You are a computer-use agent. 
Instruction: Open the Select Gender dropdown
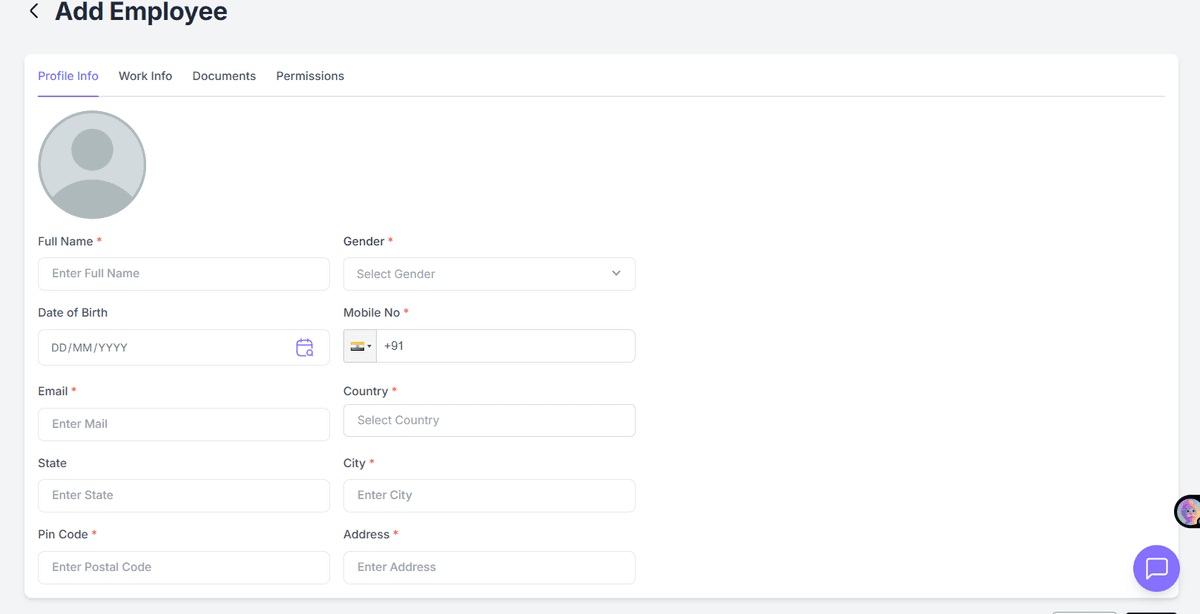point(489,273)
